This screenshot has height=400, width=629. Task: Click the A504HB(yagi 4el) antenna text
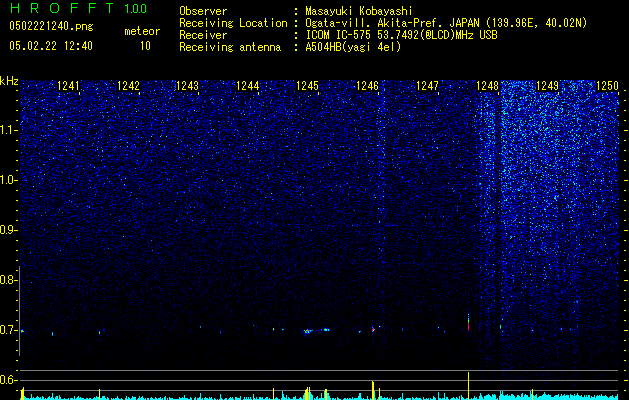point(353,47)
